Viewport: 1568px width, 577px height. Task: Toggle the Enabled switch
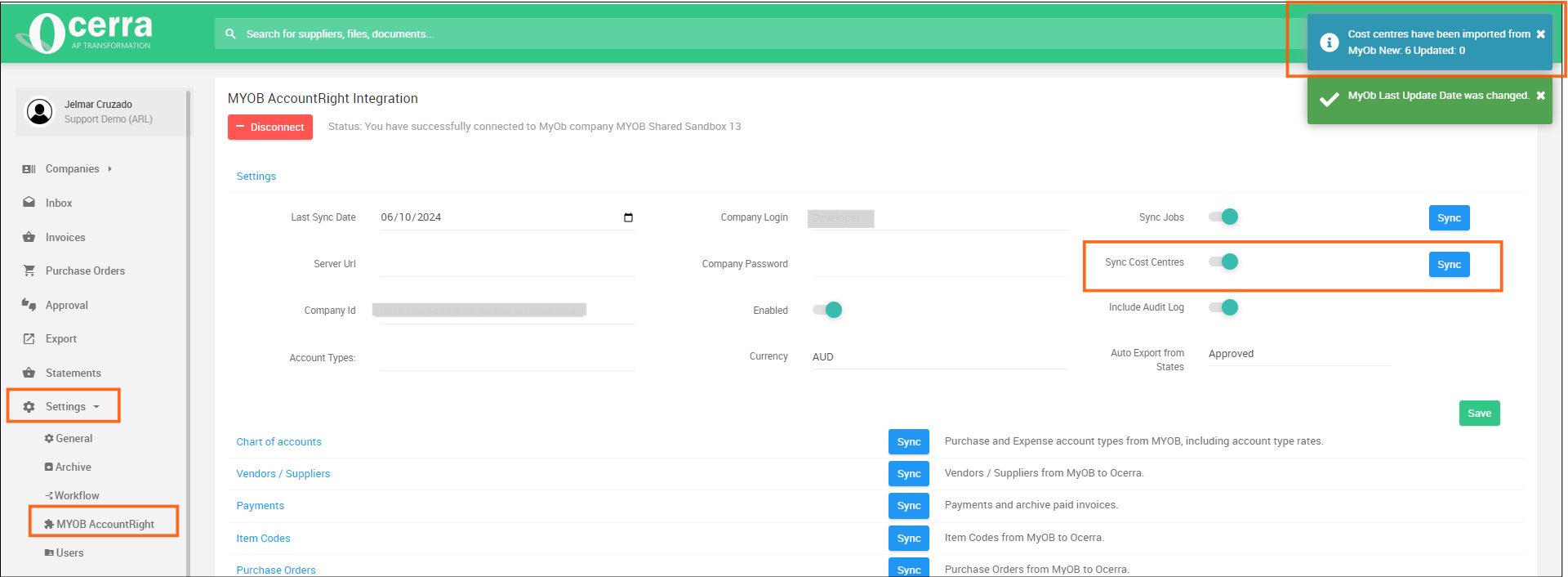(827, 310)
